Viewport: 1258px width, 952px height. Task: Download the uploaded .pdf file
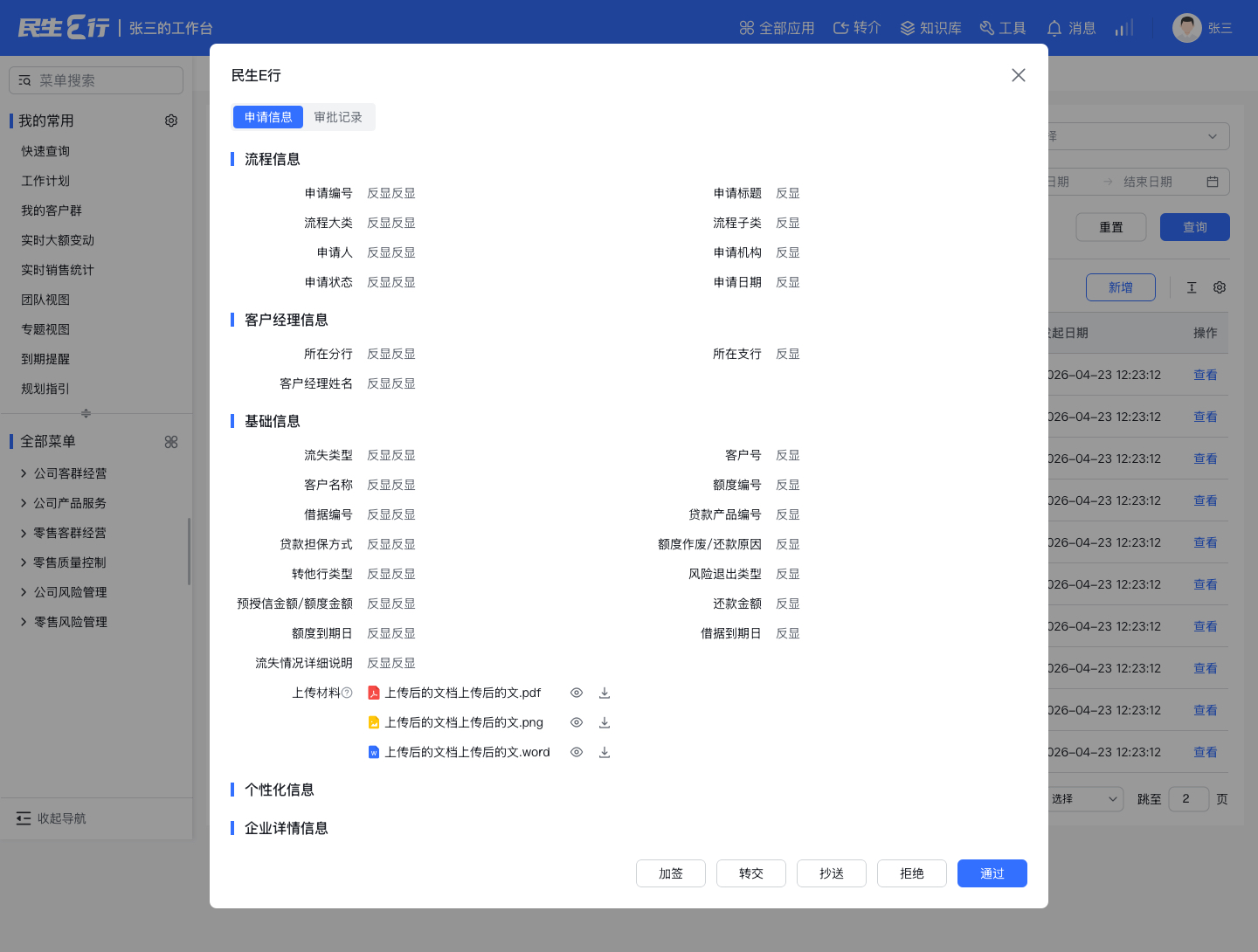coord(605,693)
